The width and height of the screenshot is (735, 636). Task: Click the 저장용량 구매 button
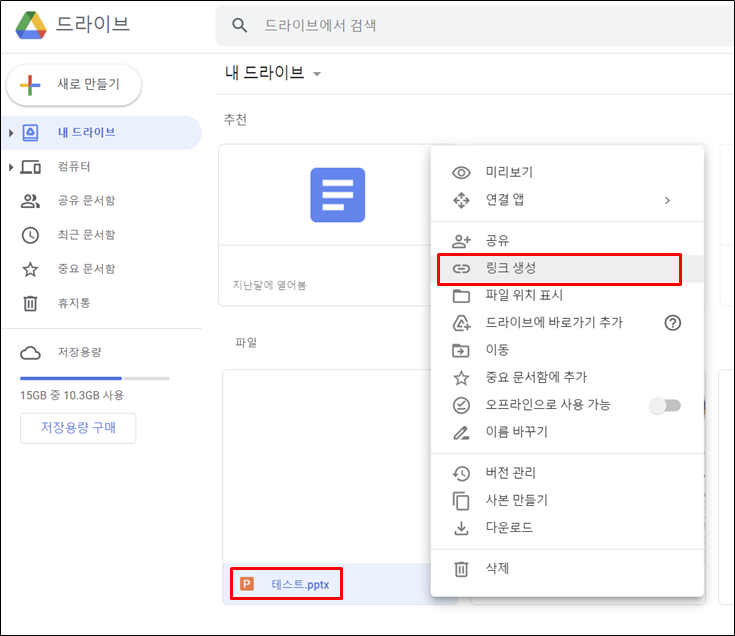pos(78,428)
